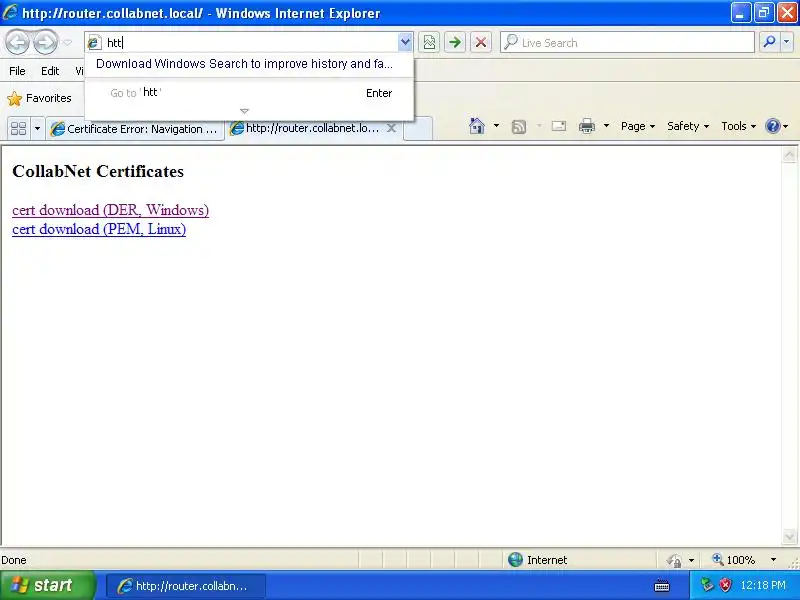Open the Tools menu
Screen dimensions: 800x600
pyautogui.click(x=738, y=127)
